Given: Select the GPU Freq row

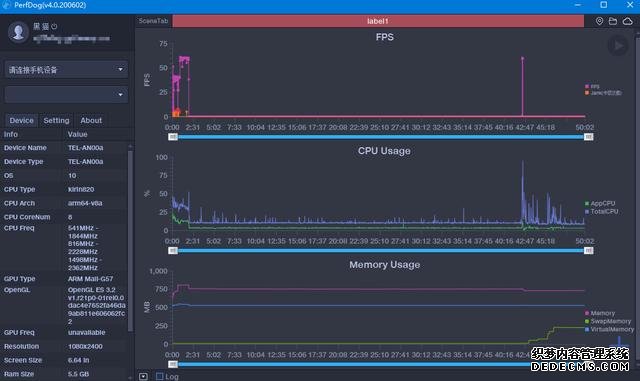Looking at the screenshot, I should pyautogui.click(x=64, y=333).
